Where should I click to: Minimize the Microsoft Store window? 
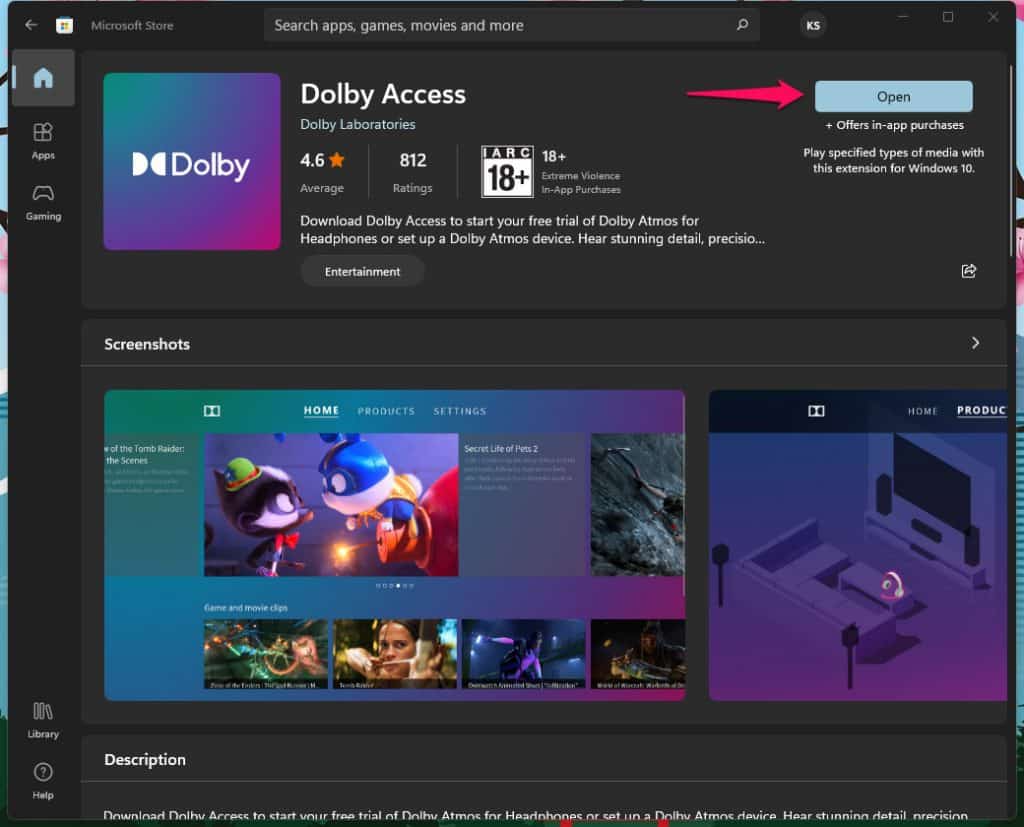click(903, 17)
